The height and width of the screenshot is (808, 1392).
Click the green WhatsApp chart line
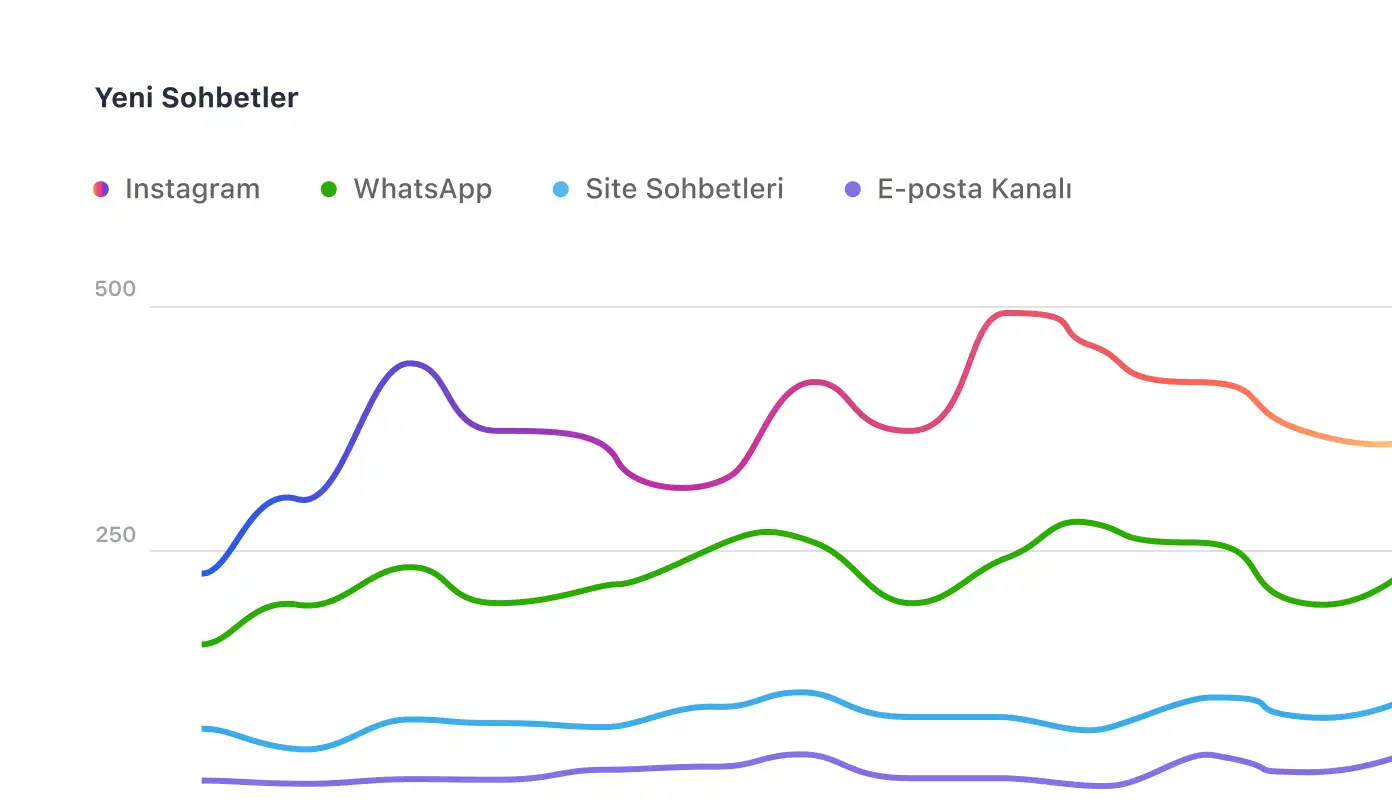tap(765, 532)
